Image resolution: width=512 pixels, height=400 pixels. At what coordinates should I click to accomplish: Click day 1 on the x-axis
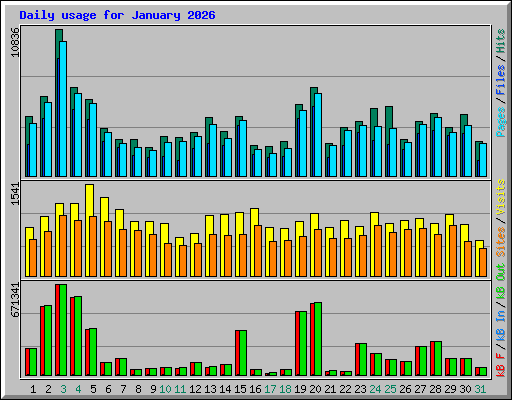point(33,389)
